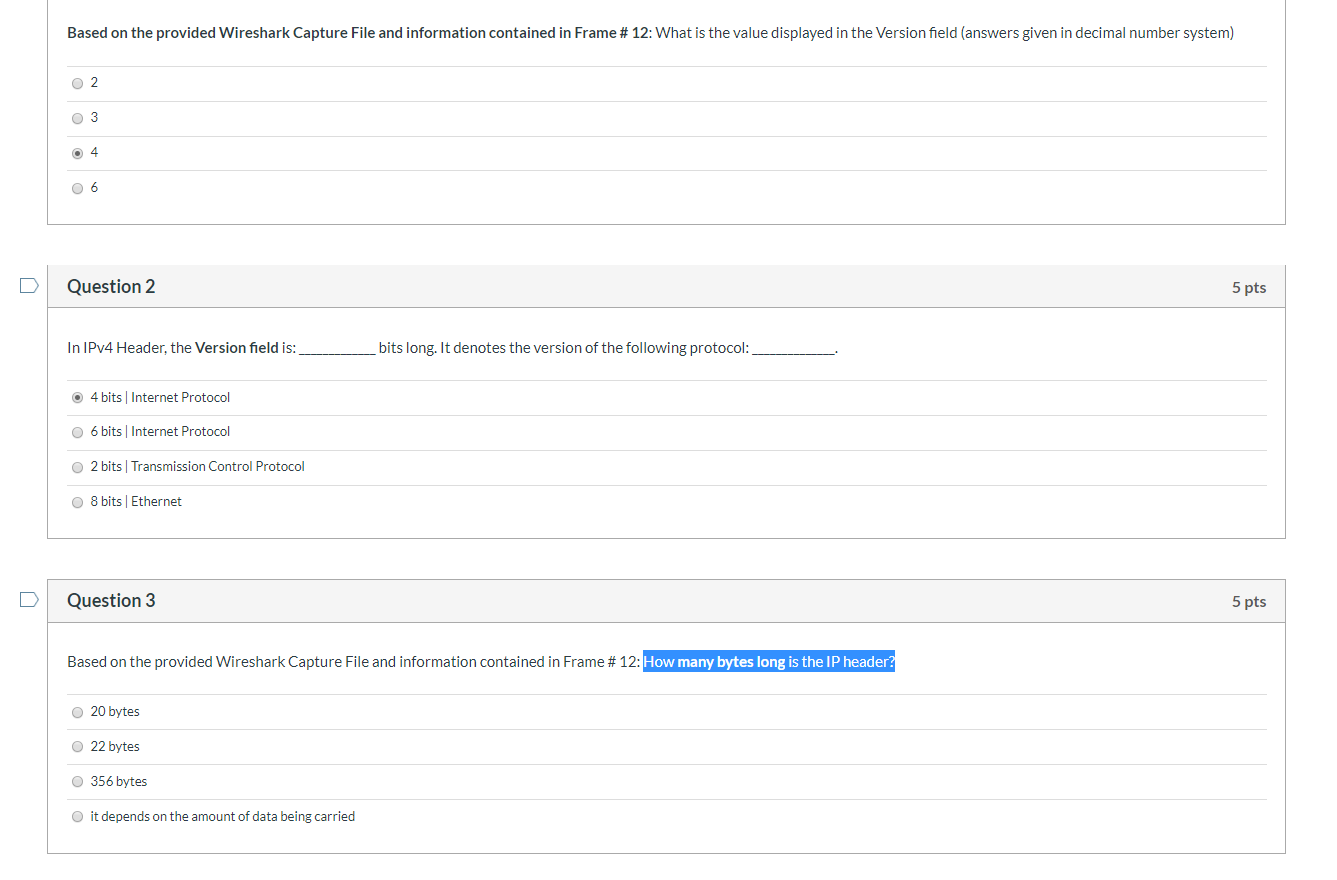Select answer option "6" in Question 1
Viewport: 1337px width, 880px height.
coord(77,188)
